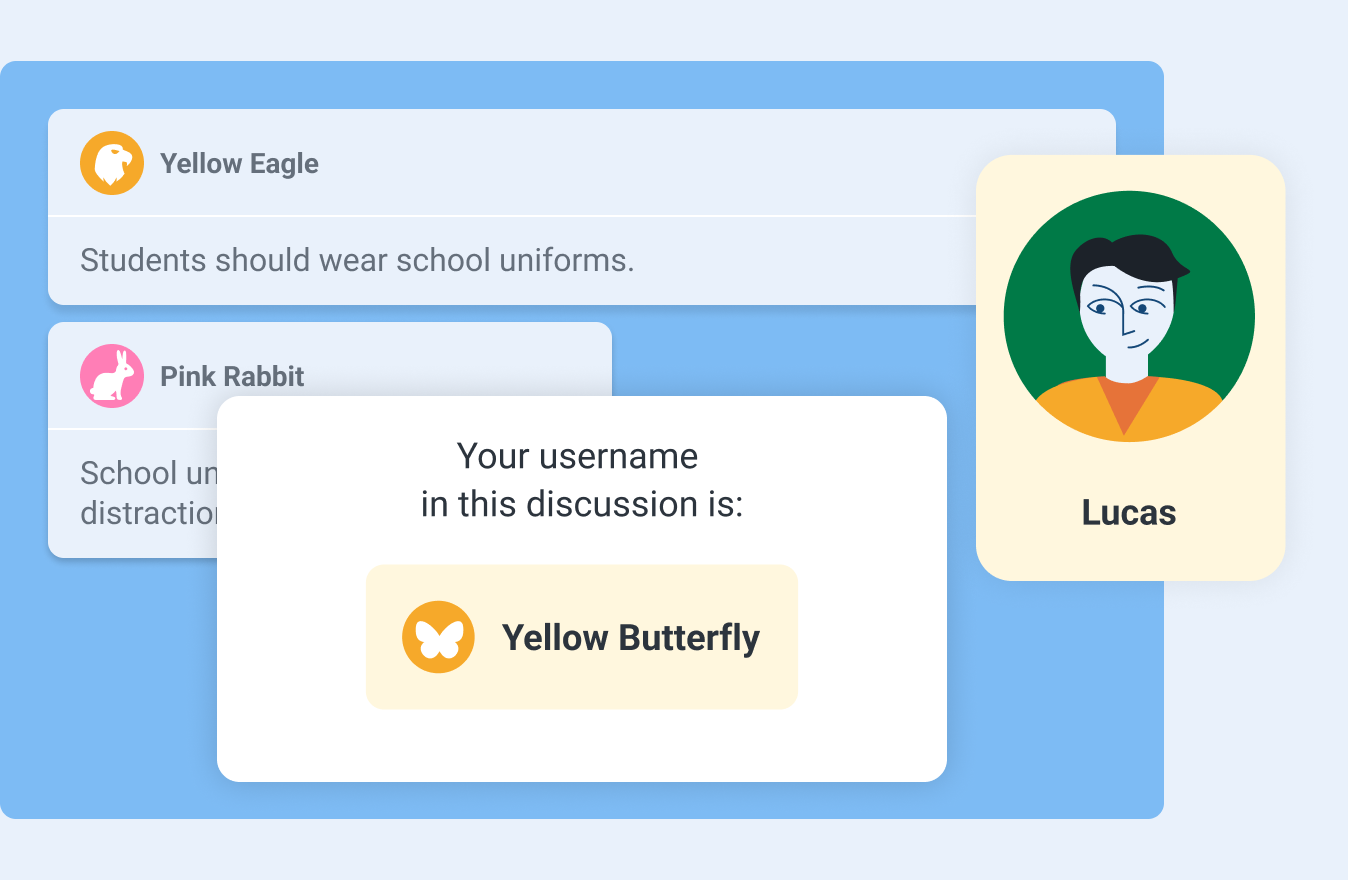Click the white popup area below the username badge
The width and height of the screenshot is (1348, 880).
(x=581, y=746)
